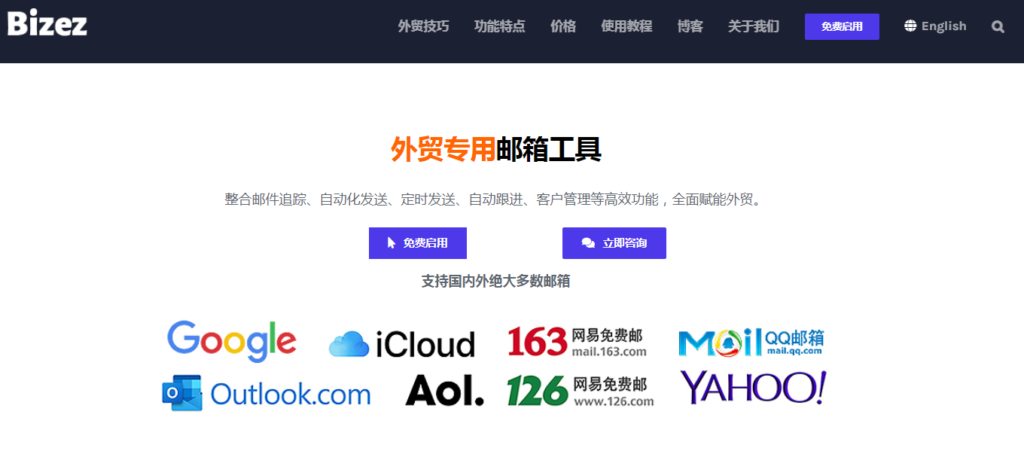Click the YAHOO! logo
The height and width of the screenshot is (460, 1024).
(x=754, y=388)
